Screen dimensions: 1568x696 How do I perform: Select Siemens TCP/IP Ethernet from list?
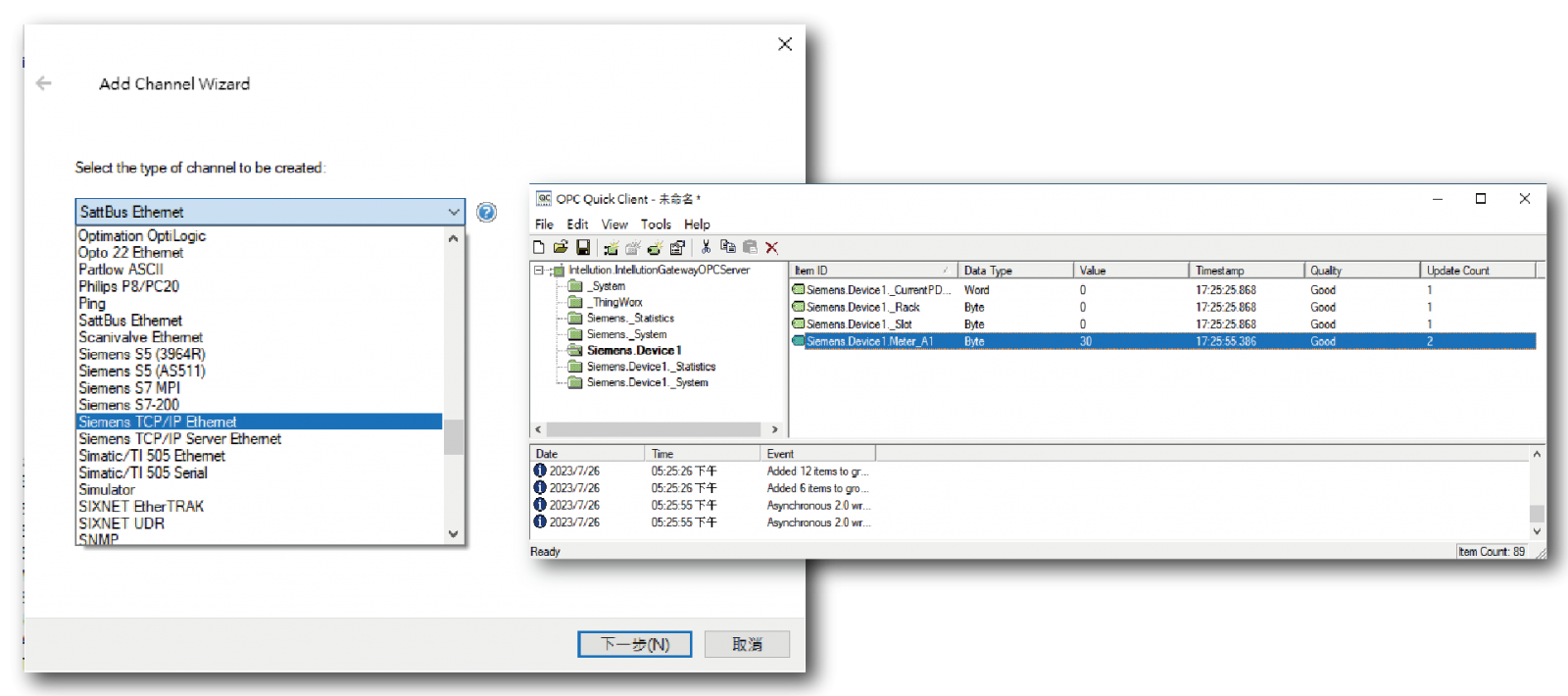[x=158, y=423]
